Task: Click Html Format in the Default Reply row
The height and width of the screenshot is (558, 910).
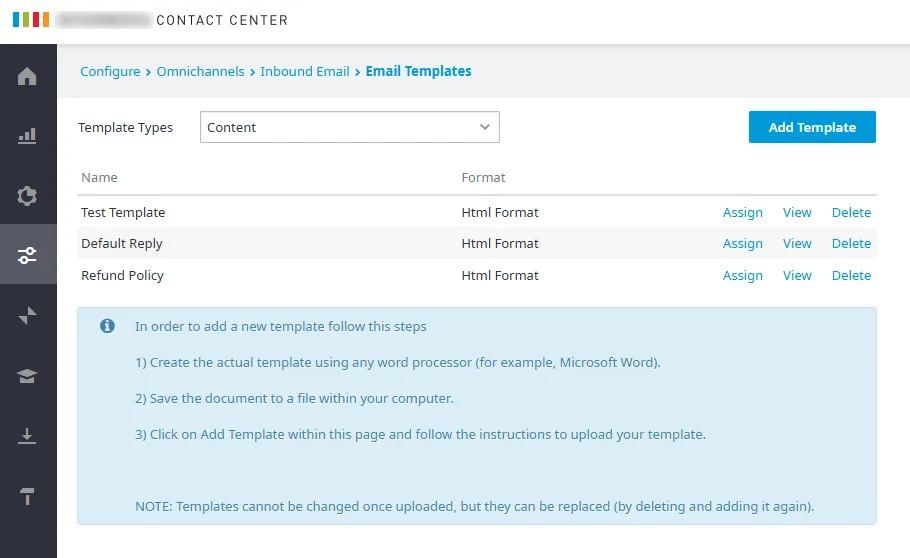Action: 500,244
